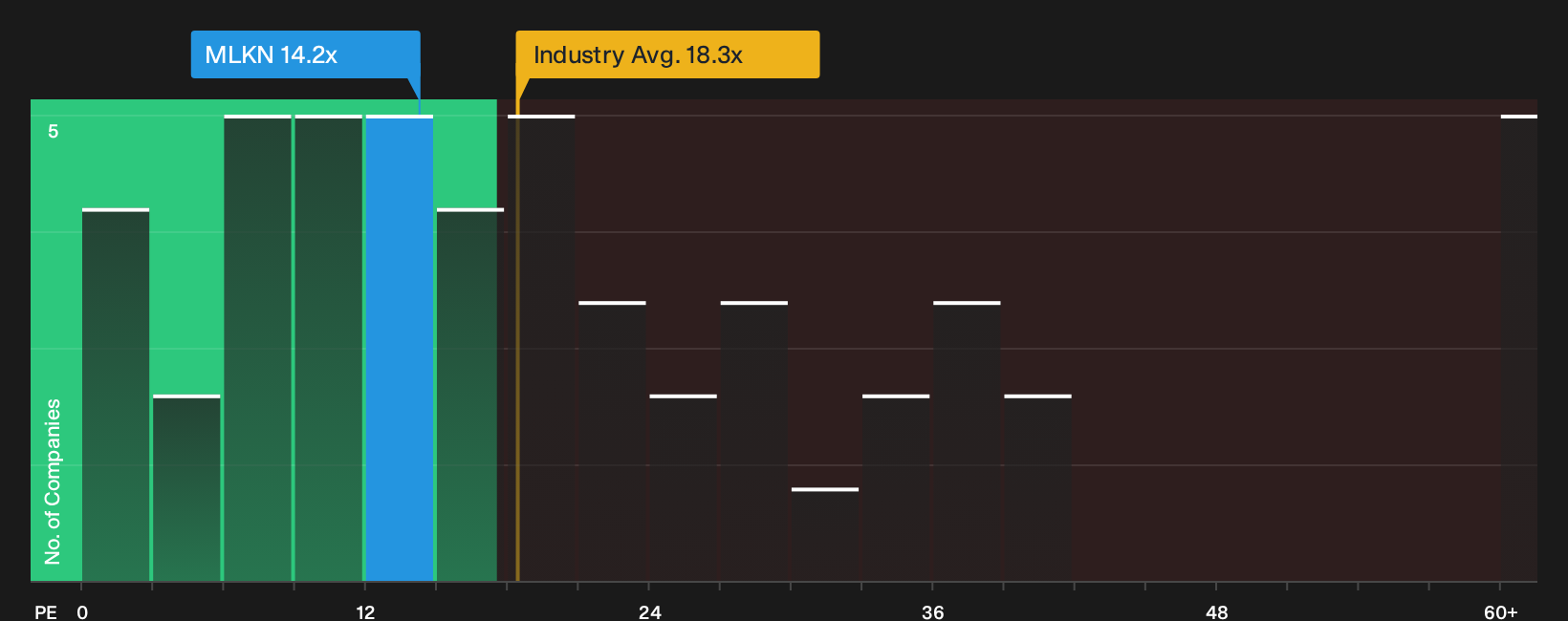Click the x-axis label 0

click(82, 611)
